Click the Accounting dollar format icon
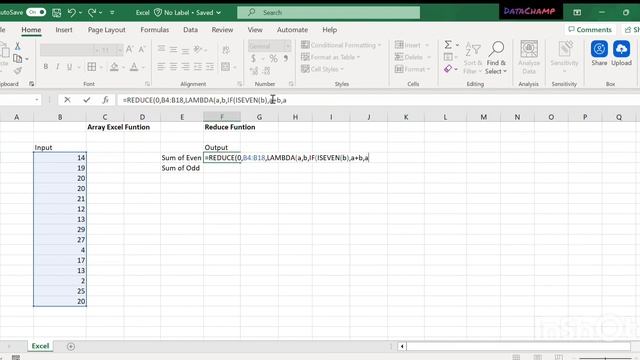Viewport: 640px width, 360px height. 253,59
